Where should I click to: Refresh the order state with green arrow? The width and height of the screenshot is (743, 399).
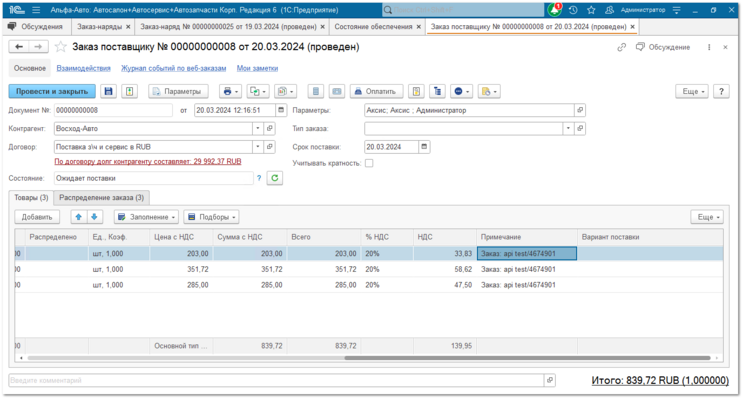(x=275, y=178)
